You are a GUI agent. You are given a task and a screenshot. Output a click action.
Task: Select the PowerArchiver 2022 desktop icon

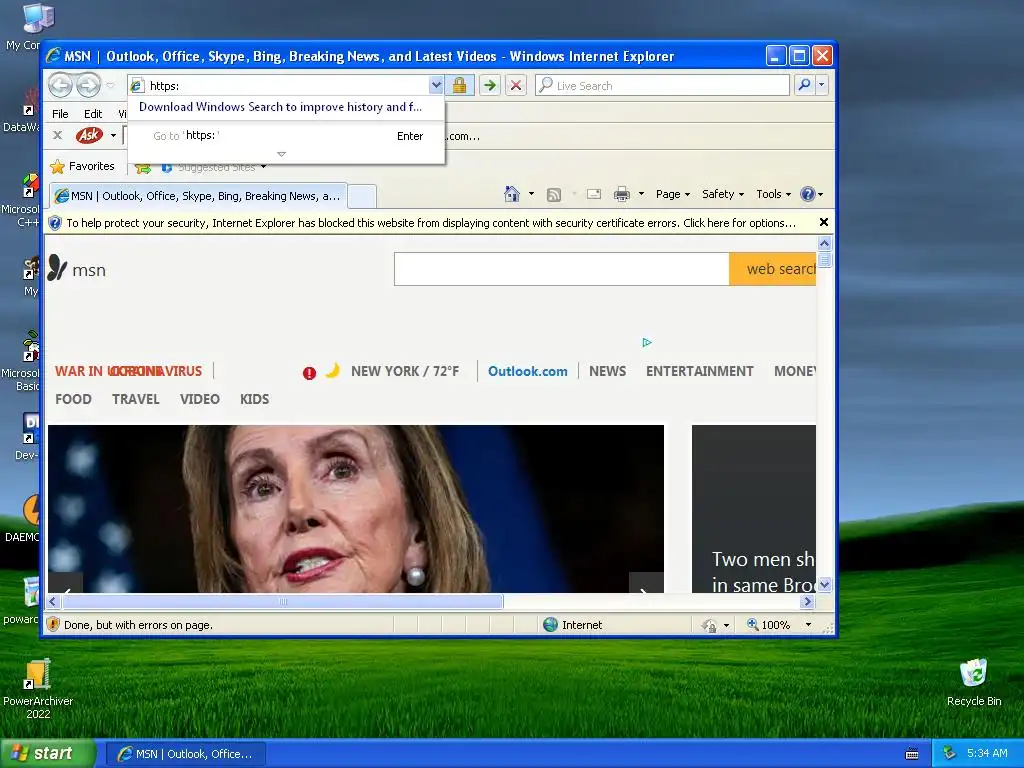[x=38, y=689]
